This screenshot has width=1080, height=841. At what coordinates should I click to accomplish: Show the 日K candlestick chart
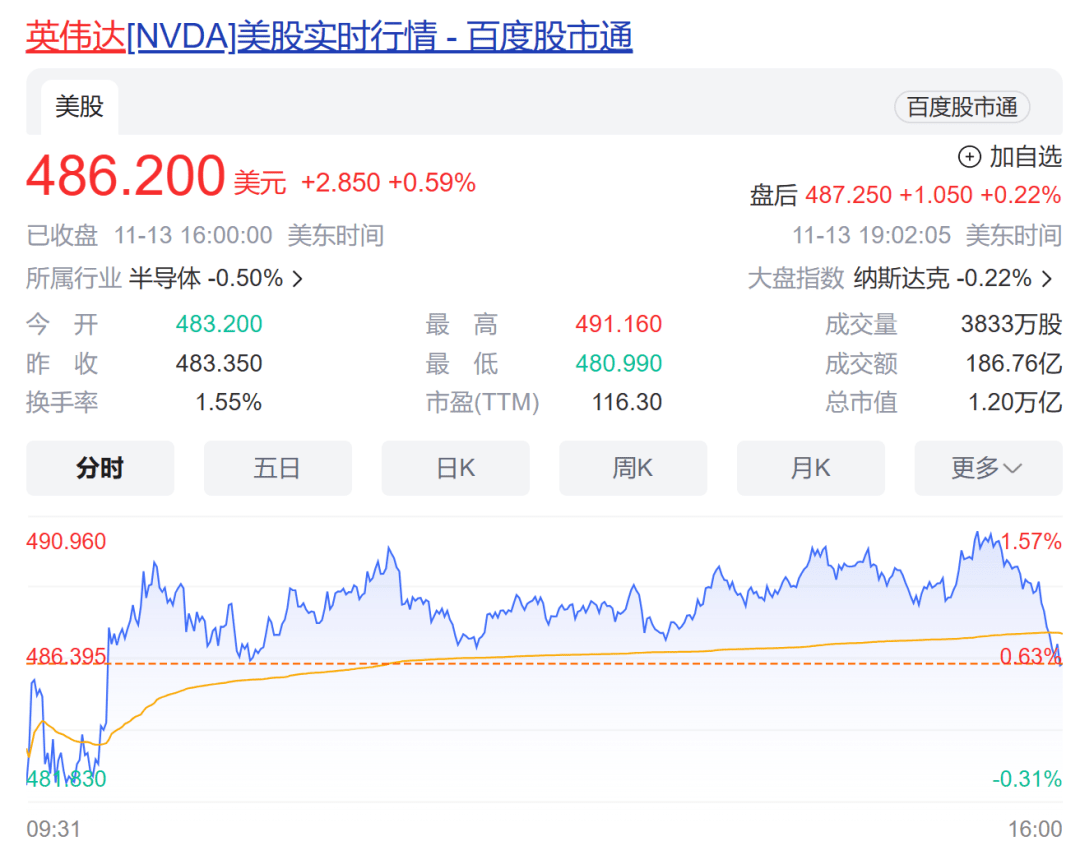(455, 468)
